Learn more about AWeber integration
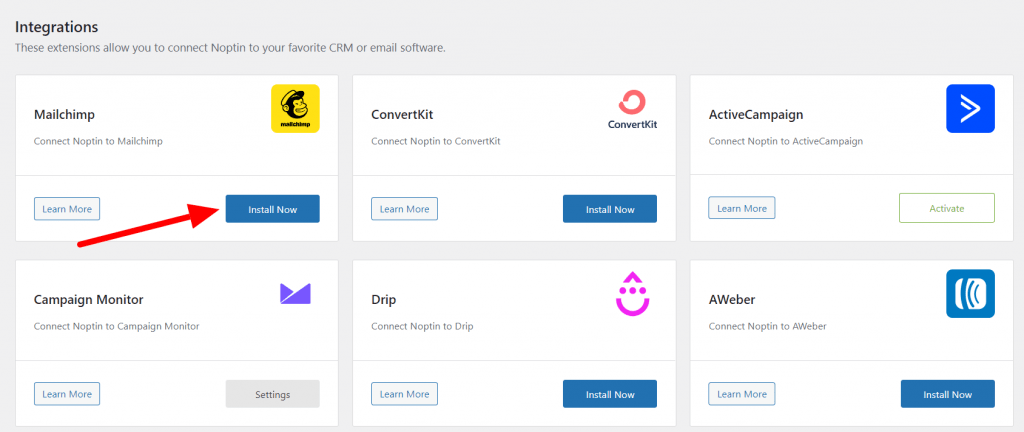This screenshot has width=1024, height=432. 742,394
